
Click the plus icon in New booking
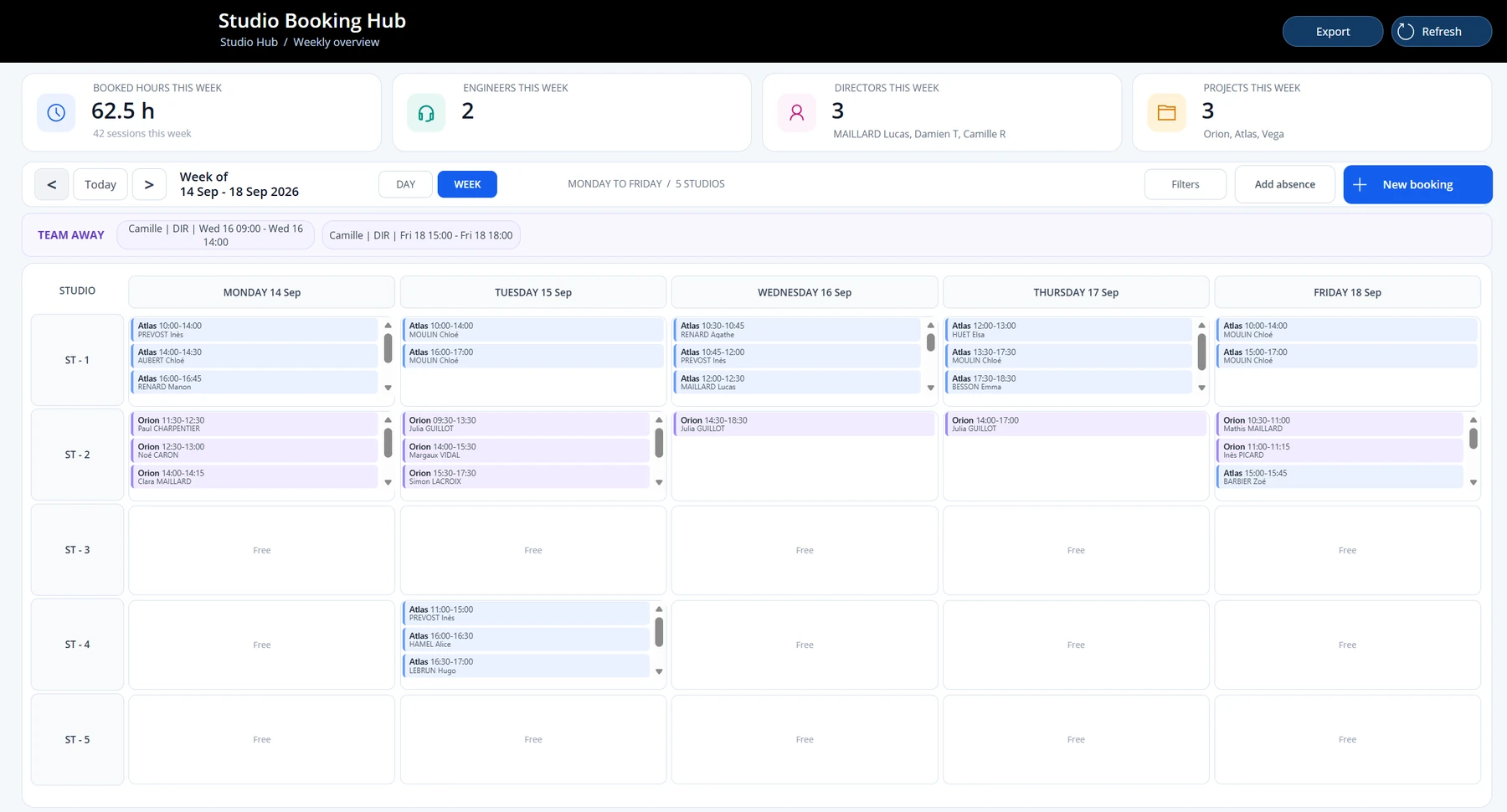pyautogui.click(x=1360, y=184)
